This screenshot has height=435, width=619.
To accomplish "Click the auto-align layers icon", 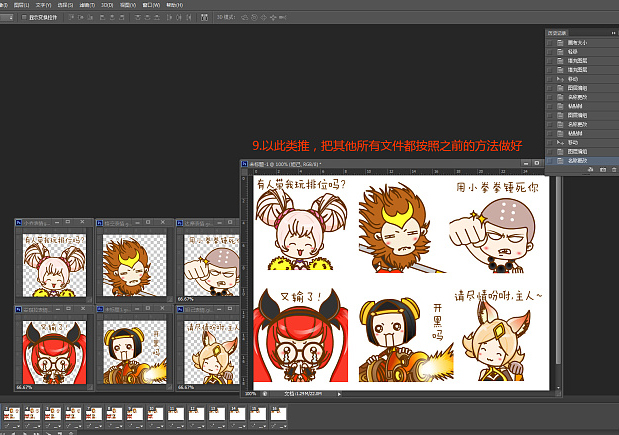I will [x=204, y=17].
